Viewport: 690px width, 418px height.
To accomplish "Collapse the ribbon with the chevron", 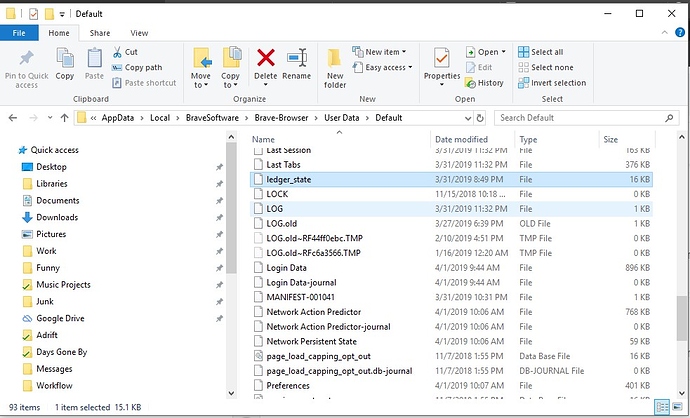I will pos(664,33).
